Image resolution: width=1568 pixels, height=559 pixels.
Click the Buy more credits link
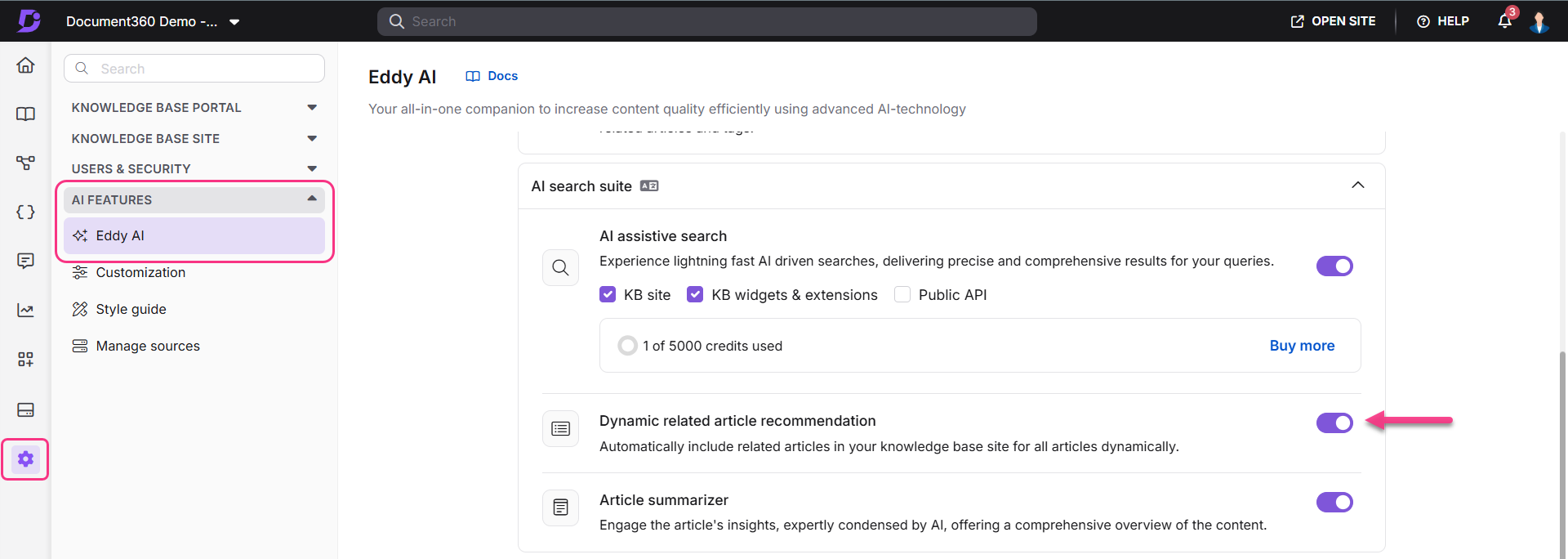[1302, 346]
